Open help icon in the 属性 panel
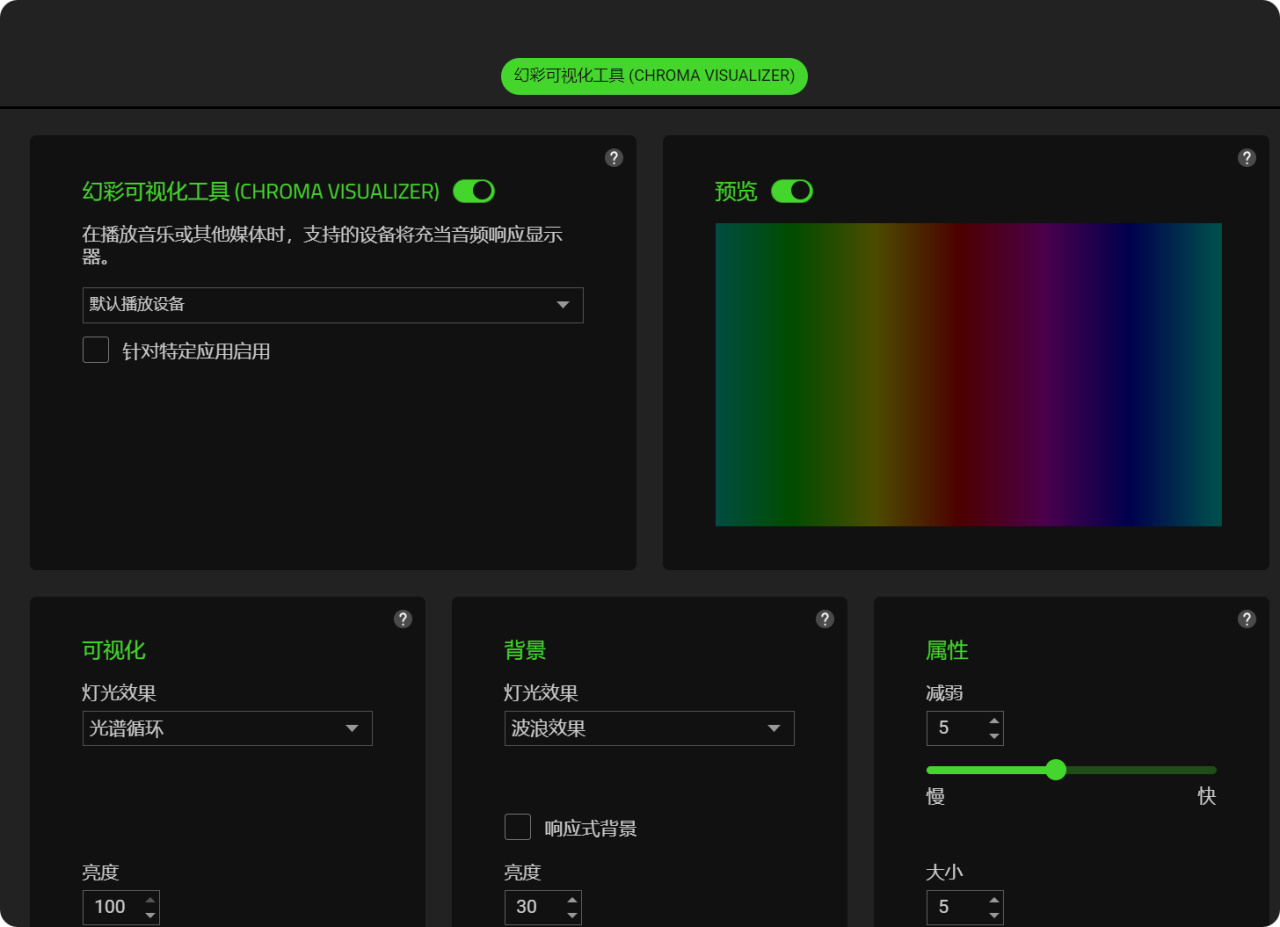 [x=1247, y=619]
